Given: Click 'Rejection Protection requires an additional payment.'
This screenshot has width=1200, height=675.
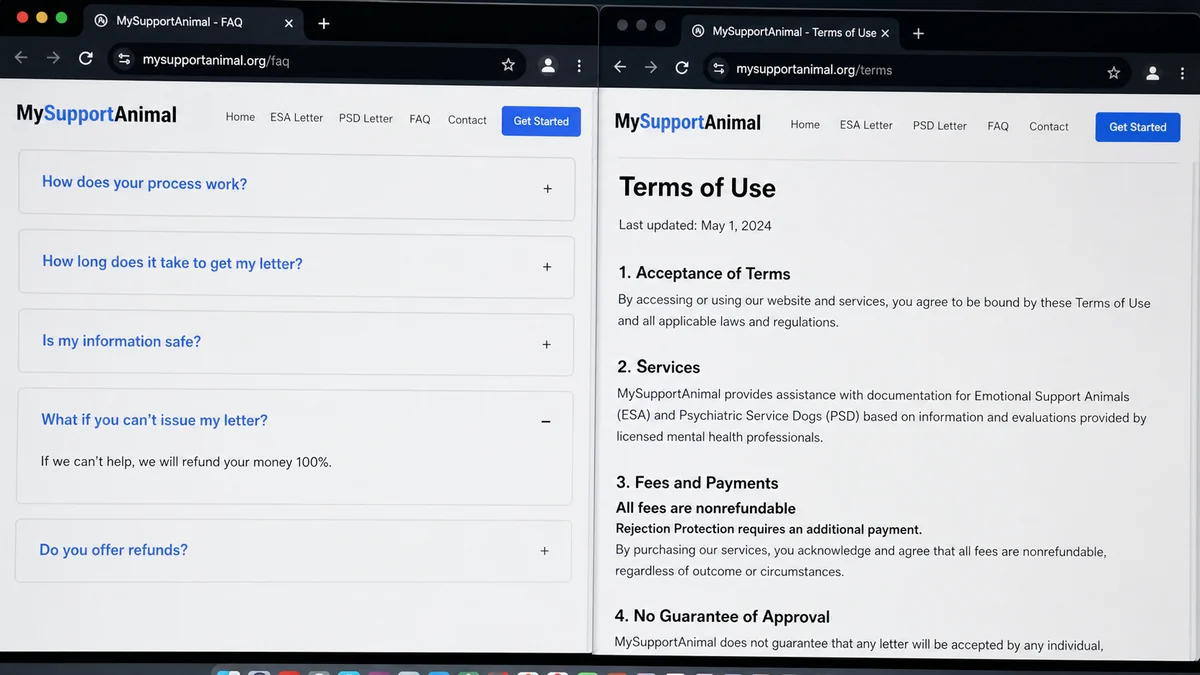Looking at the screenshot, I should (769, 529).
